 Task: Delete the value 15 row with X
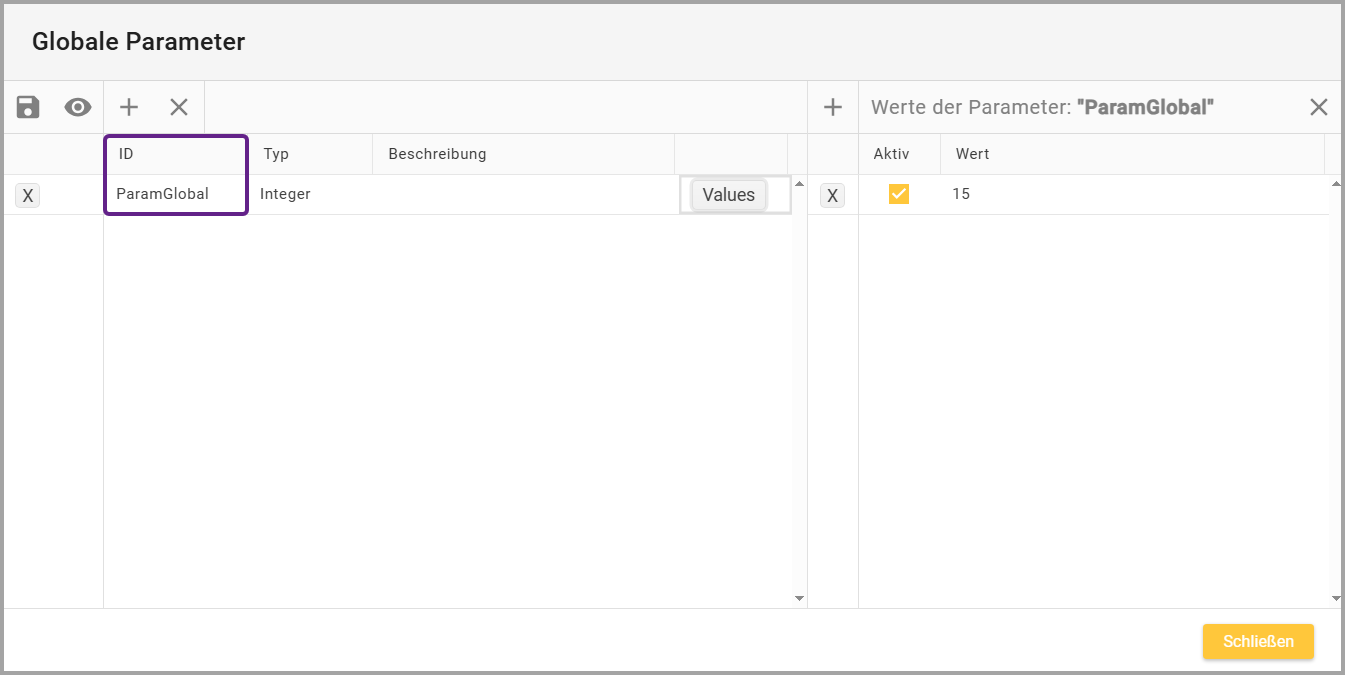(832, 196)
